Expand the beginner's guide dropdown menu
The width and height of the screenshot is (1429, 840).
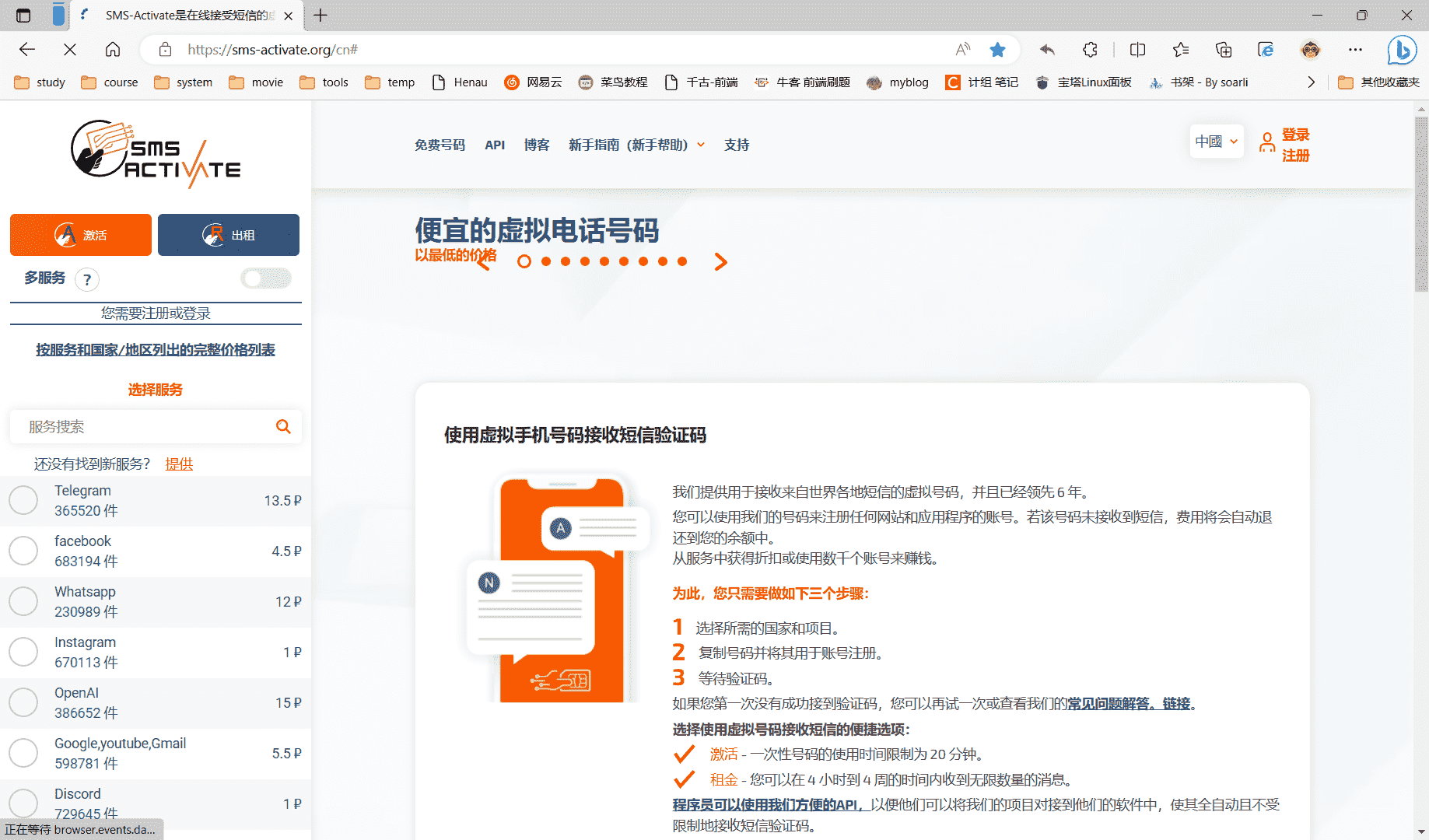point(636,145)
